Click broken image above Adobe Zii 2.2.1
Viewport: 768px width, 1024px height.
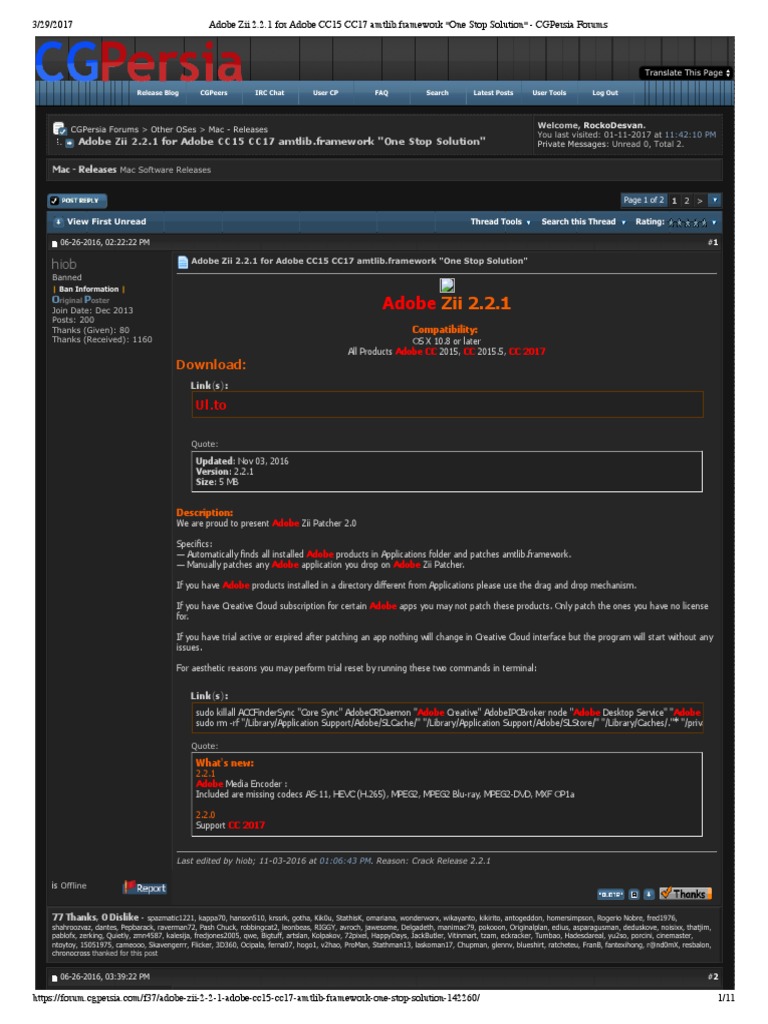(447, 285)
